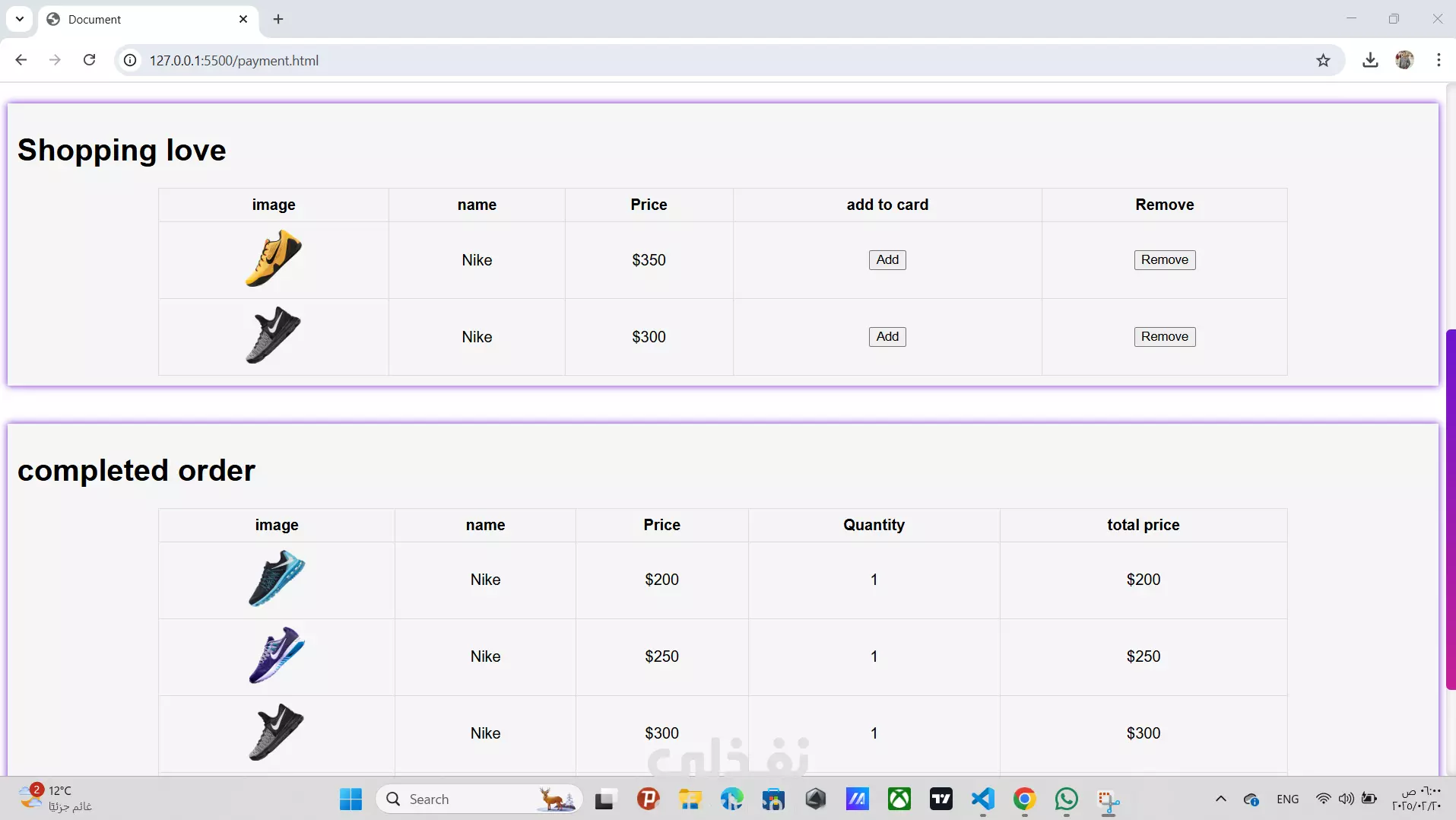Open File Explorer from the taskbar
The image size is (1456, 820).
(690, 799)
